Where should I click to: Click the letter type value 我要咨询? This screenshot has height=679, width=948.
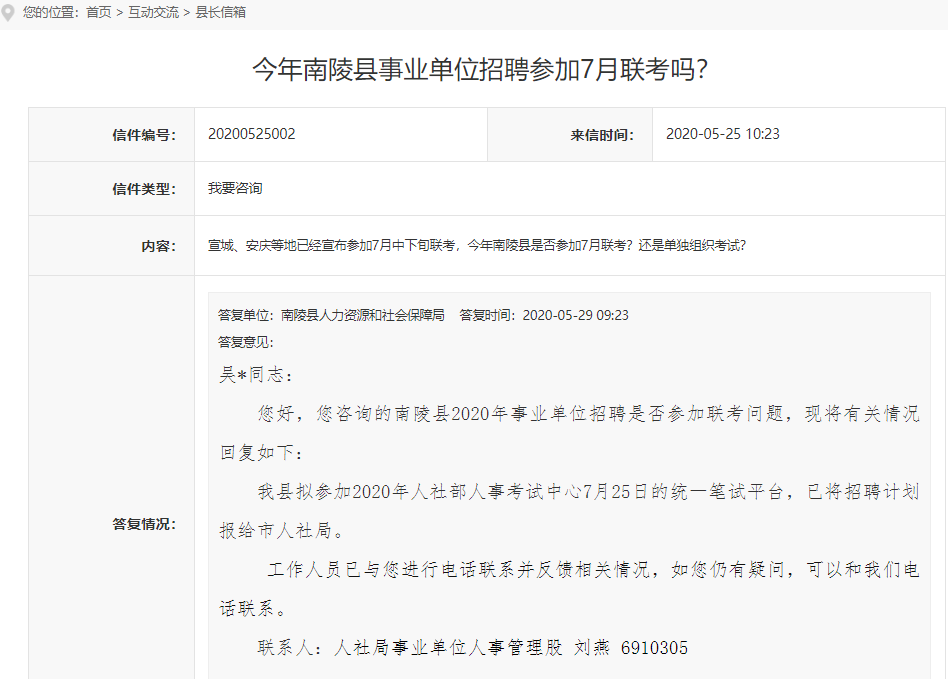click(x=235, y=188)
